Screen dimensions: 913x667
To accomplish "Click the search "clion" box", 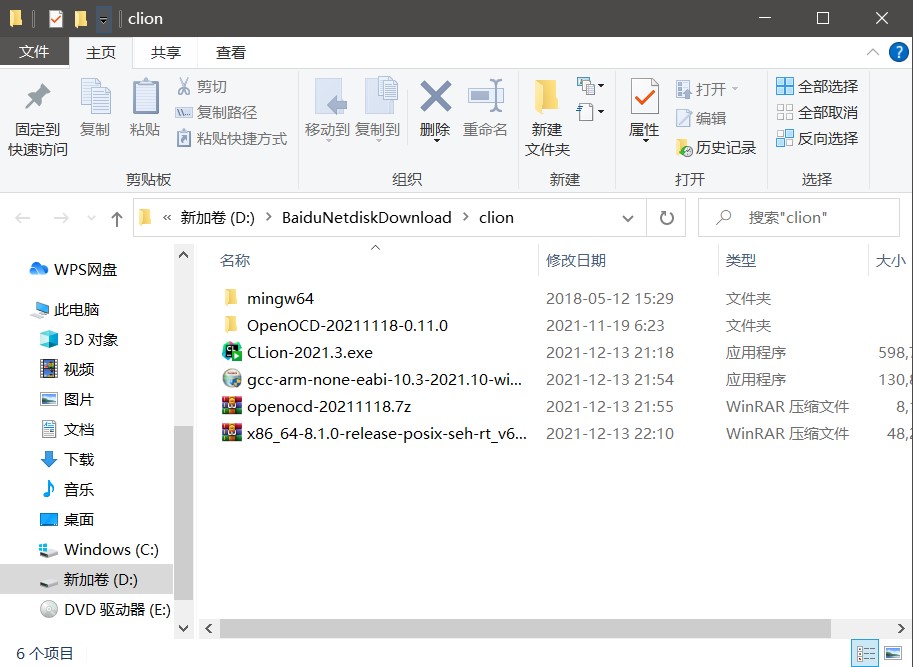I will click(x=799, y=218).
